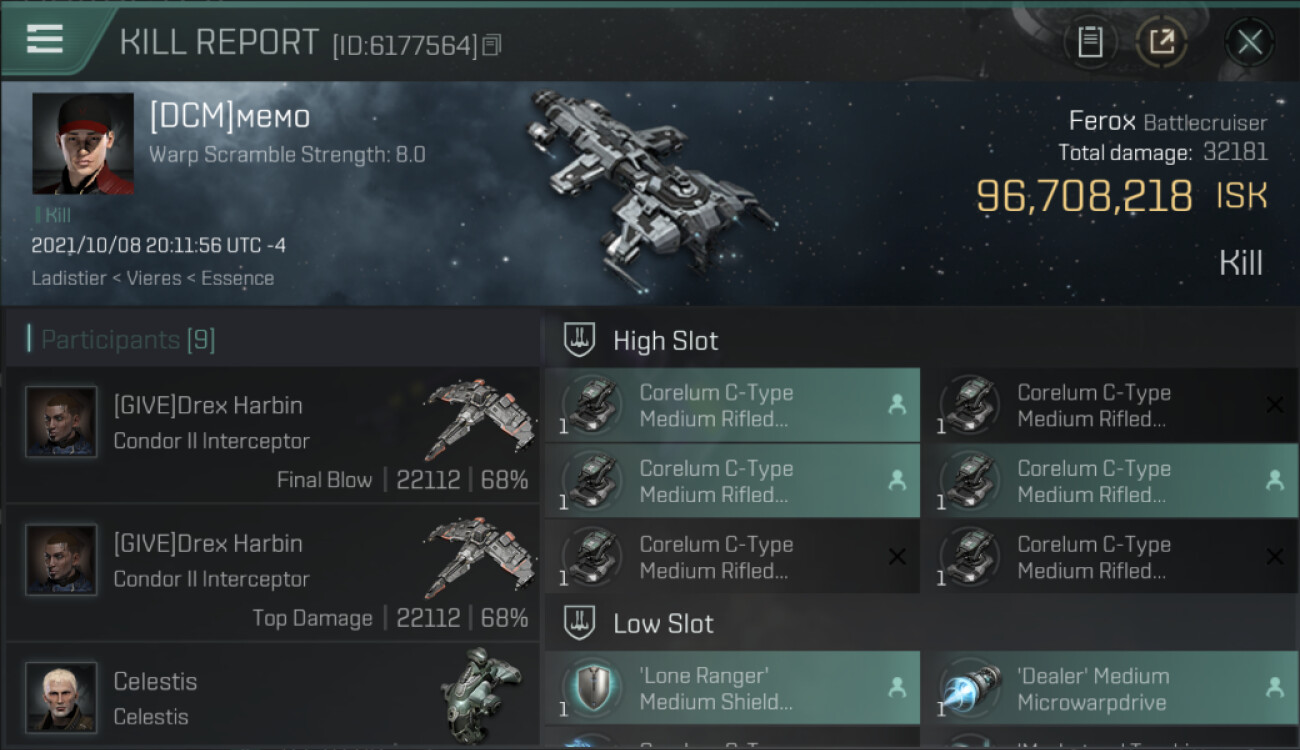Select the 'Dealer' Medium Microwarpdrive icon
The height and width of the screenshot is (750, 1300).
[x=971, y=688]
